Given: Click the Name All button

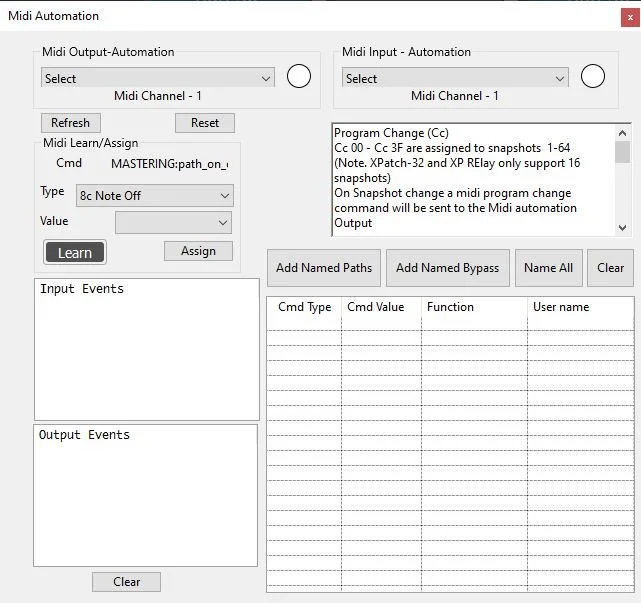Looking at the screenshot, I should (549, 268).
